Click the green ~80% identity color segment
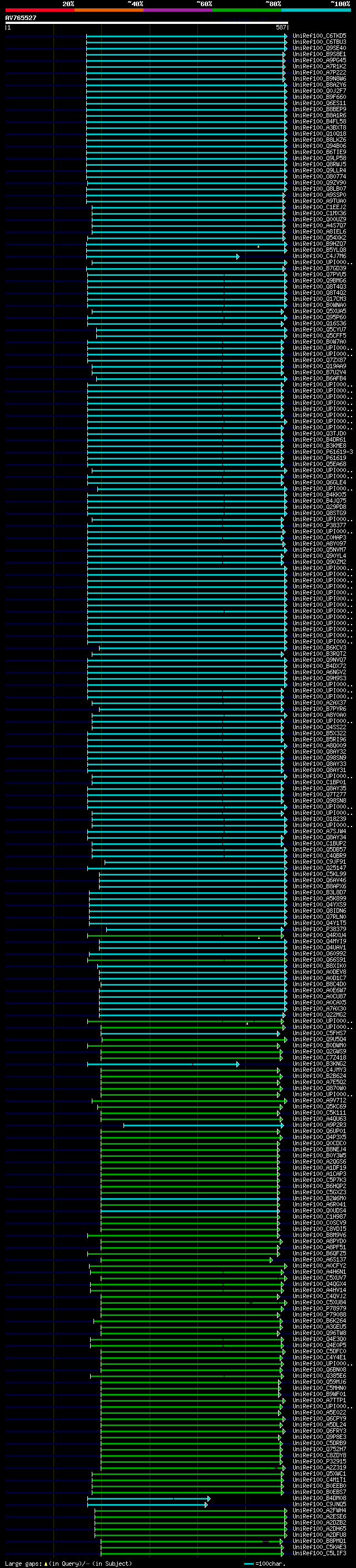The width and height of the screenshot is (356, 1568). 247,10
